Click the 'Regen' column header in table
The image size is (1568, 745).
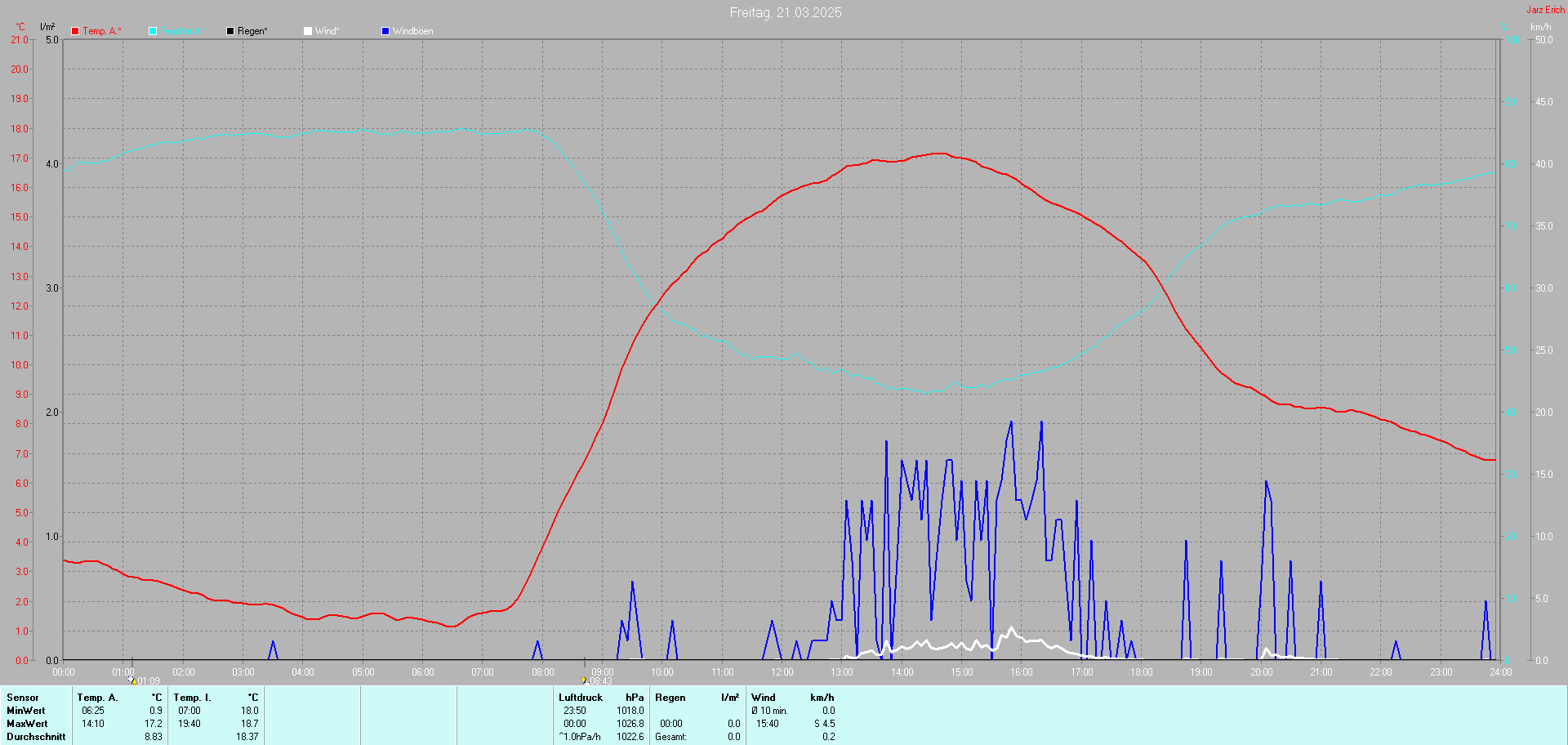[x=670, y=698]
